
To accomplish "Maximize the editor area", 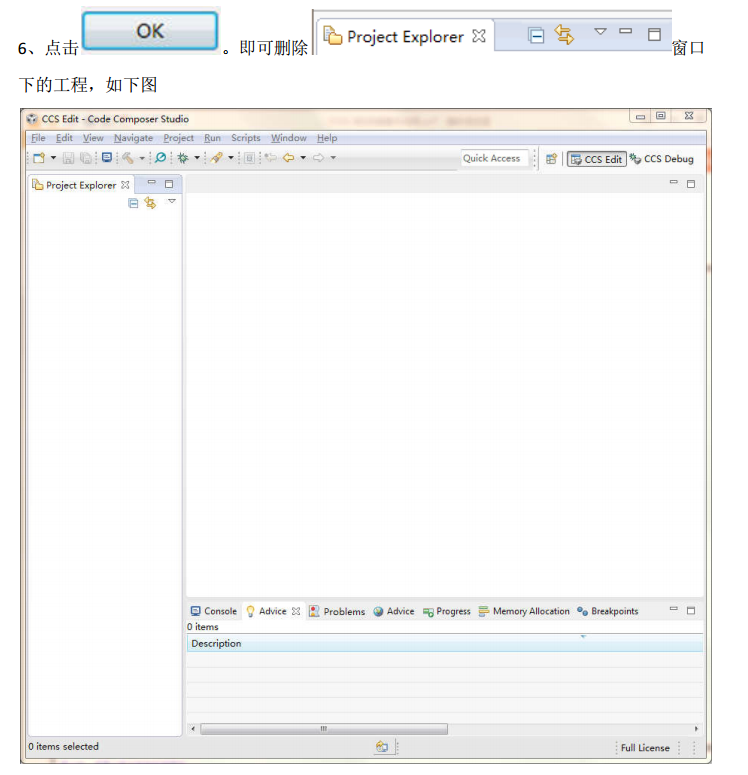I will [x=691, y=184].
